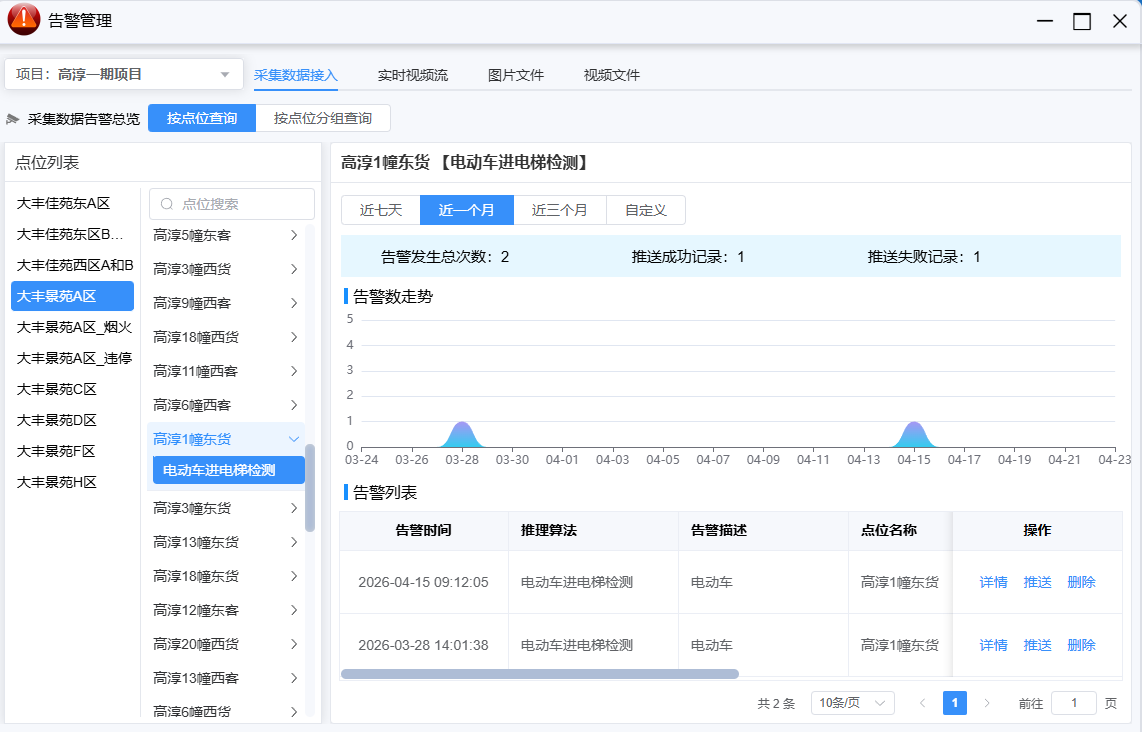Expand 高淳20幢西货 chevron
The image size is (1142, 732).
coord(294,644)
